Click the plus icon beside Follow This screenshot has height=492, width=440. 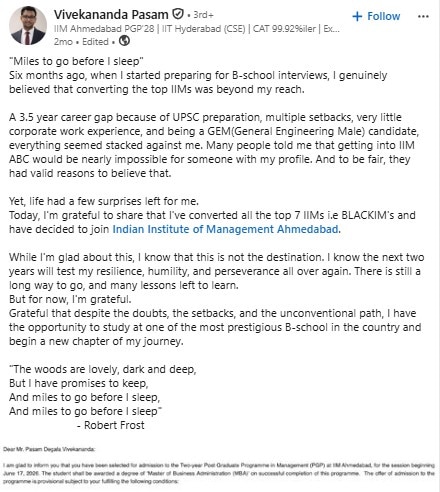click(x=357, y=16)
